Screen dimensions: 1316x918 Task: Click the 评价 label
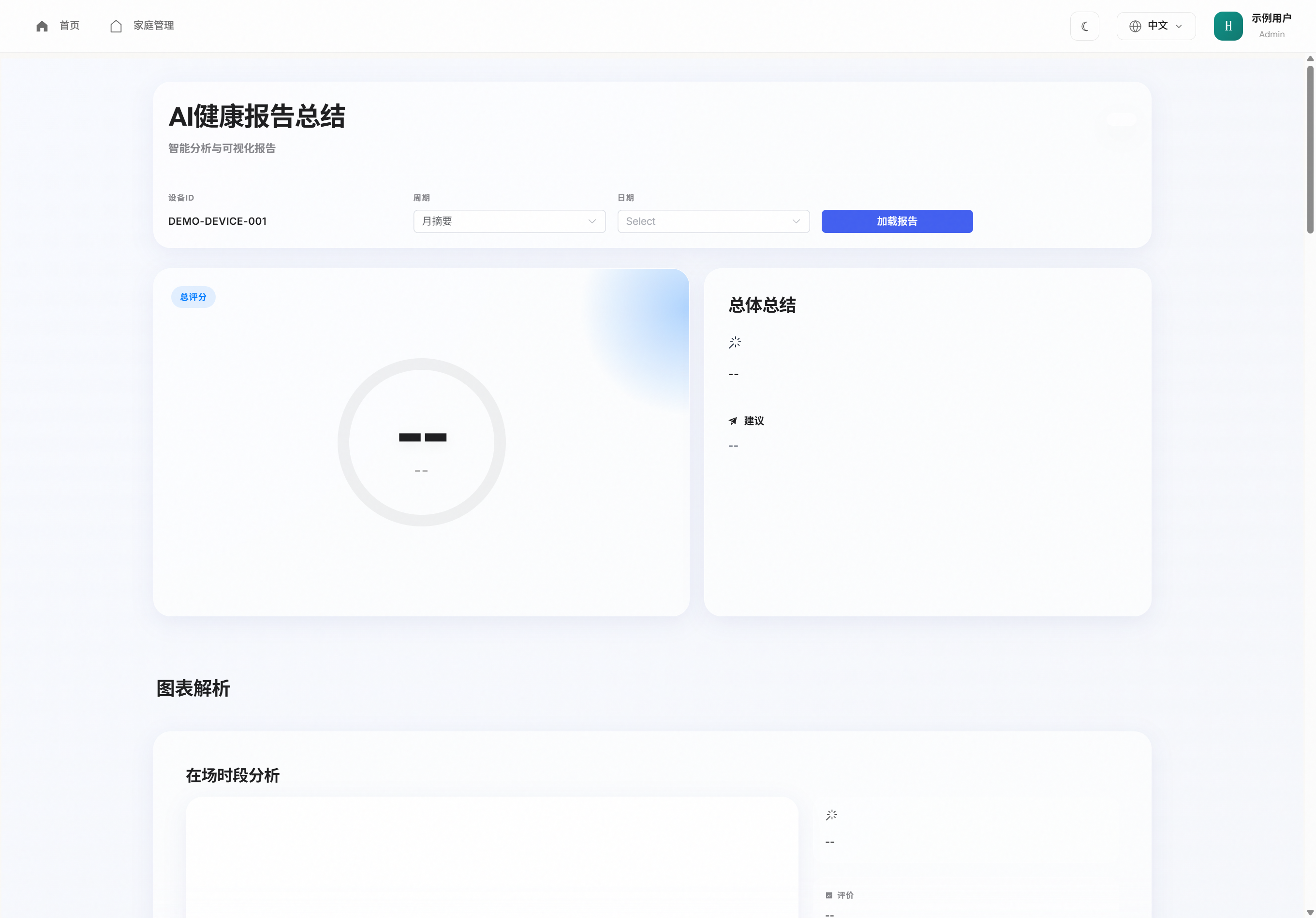(x=845, y=895)
